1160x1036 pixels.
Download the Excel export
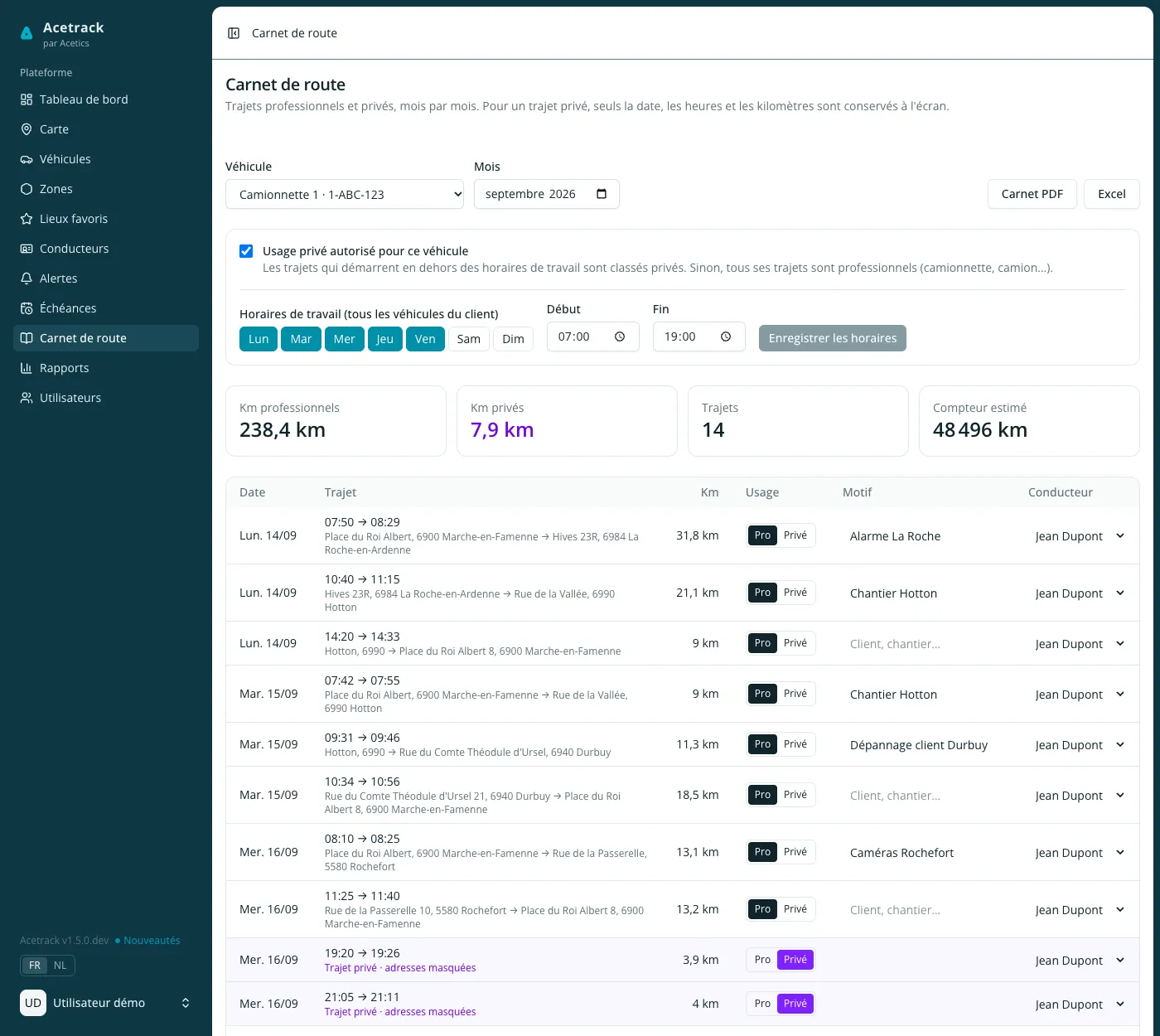1112,194
